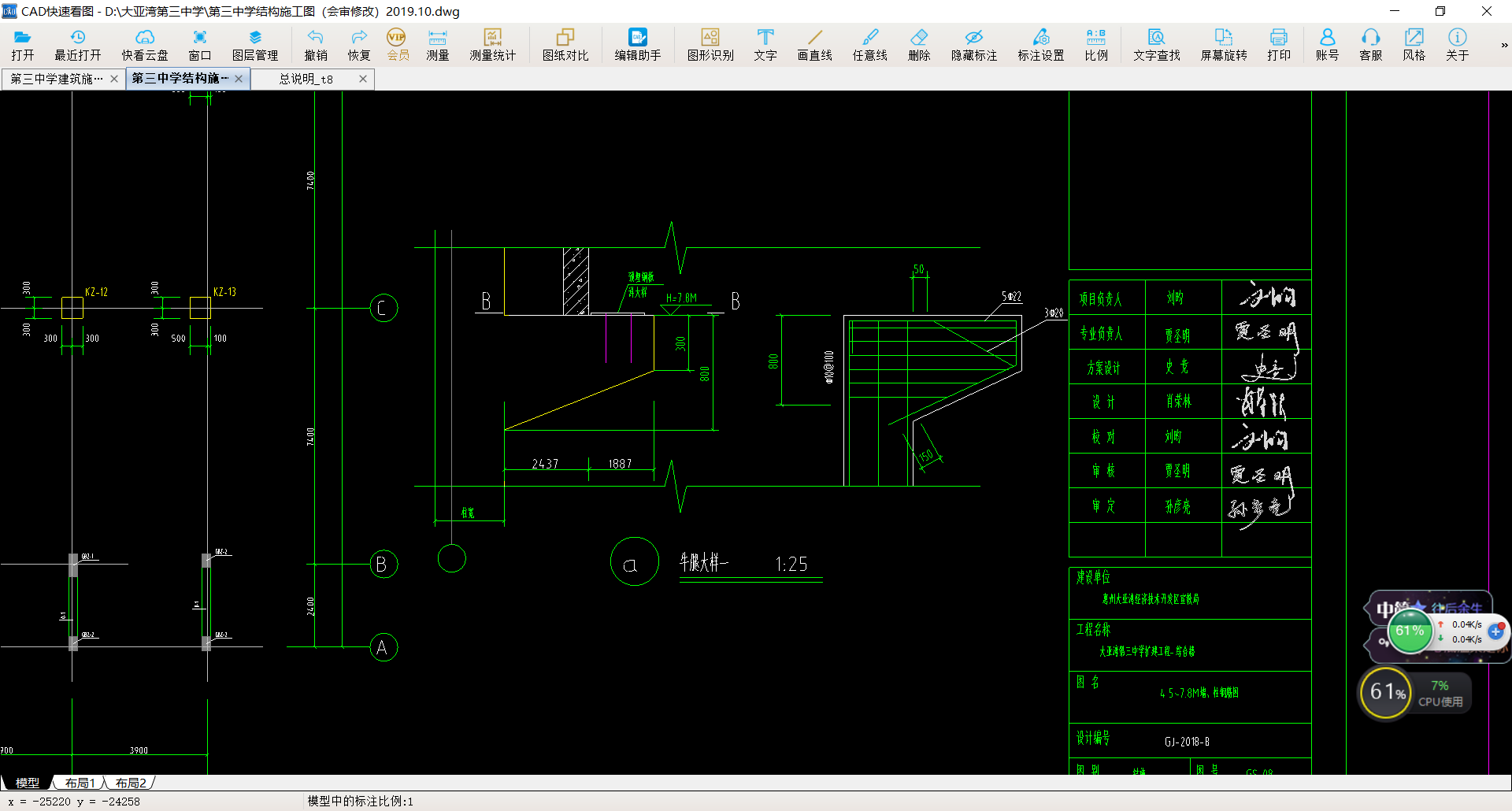This screenshot has height=811, width=1512.
Task: Open 账号 account panel
Action: pos(1327,45)
